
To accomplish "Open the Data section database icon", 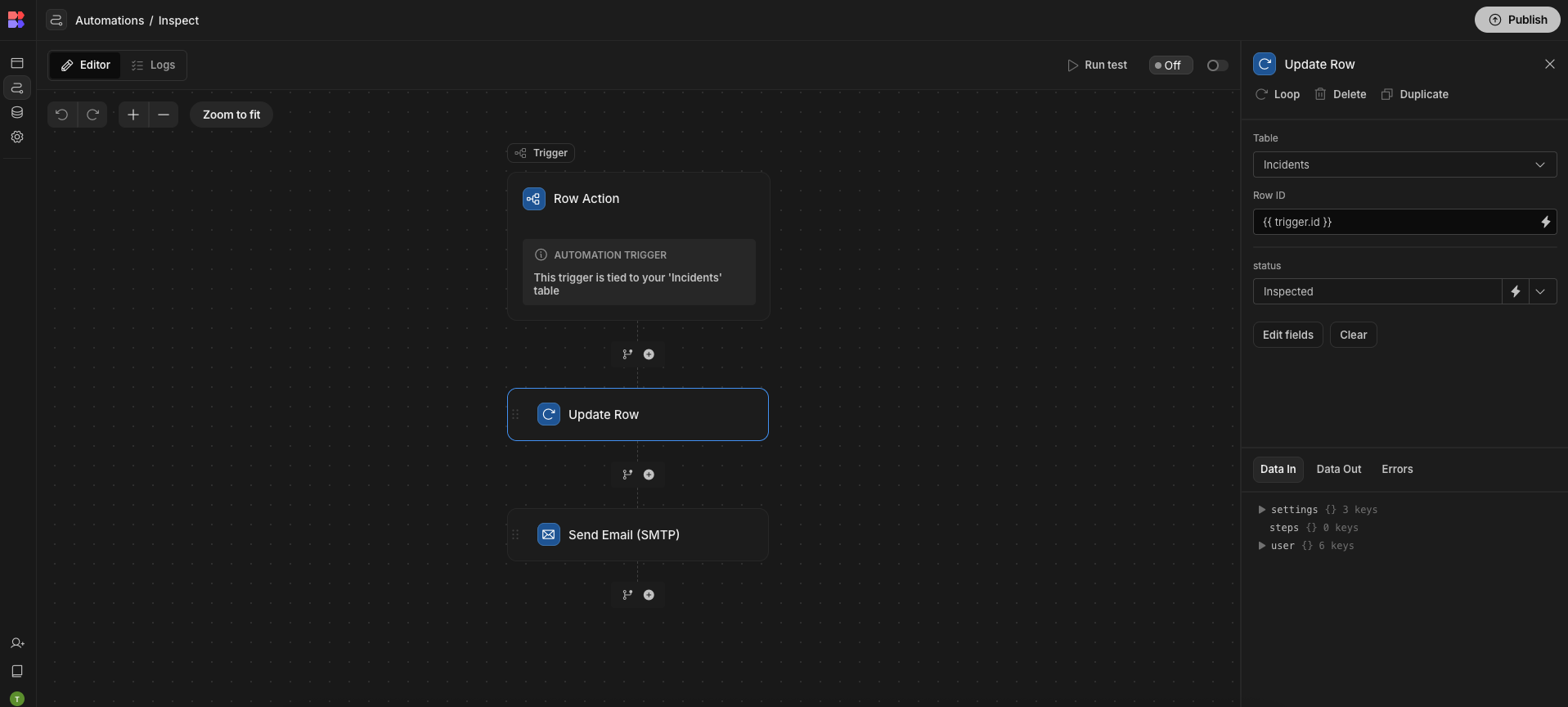I will [x=17, y=112].
